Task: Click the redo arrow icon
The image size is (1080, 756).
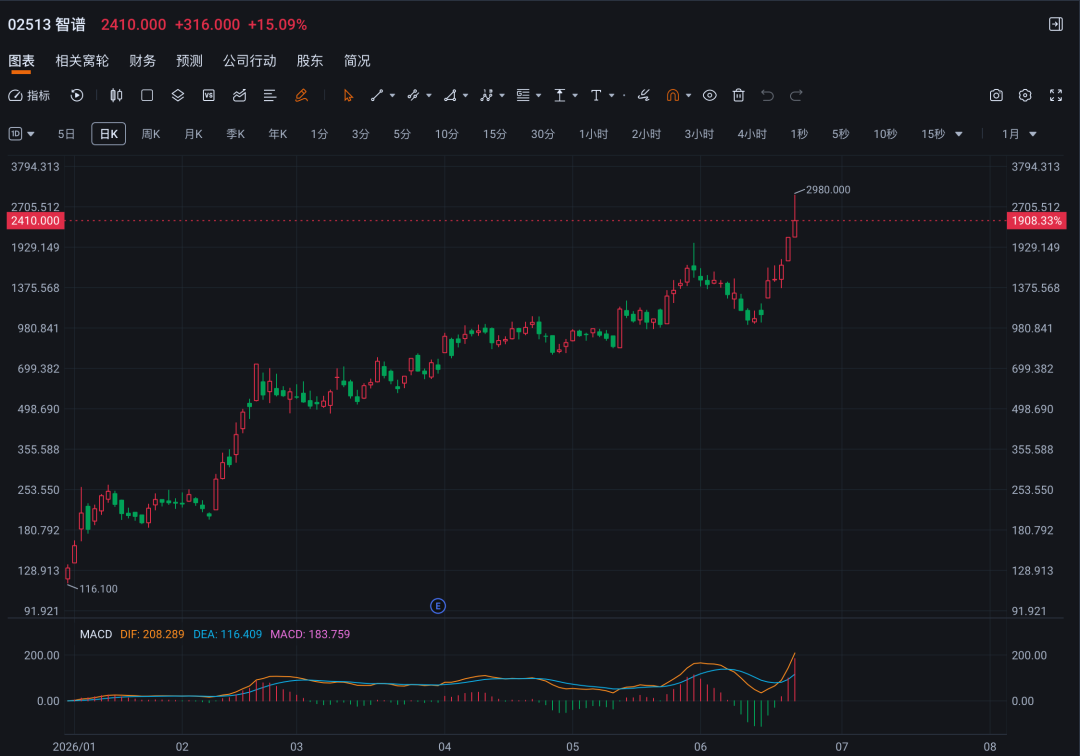Action: coord(796,96)
